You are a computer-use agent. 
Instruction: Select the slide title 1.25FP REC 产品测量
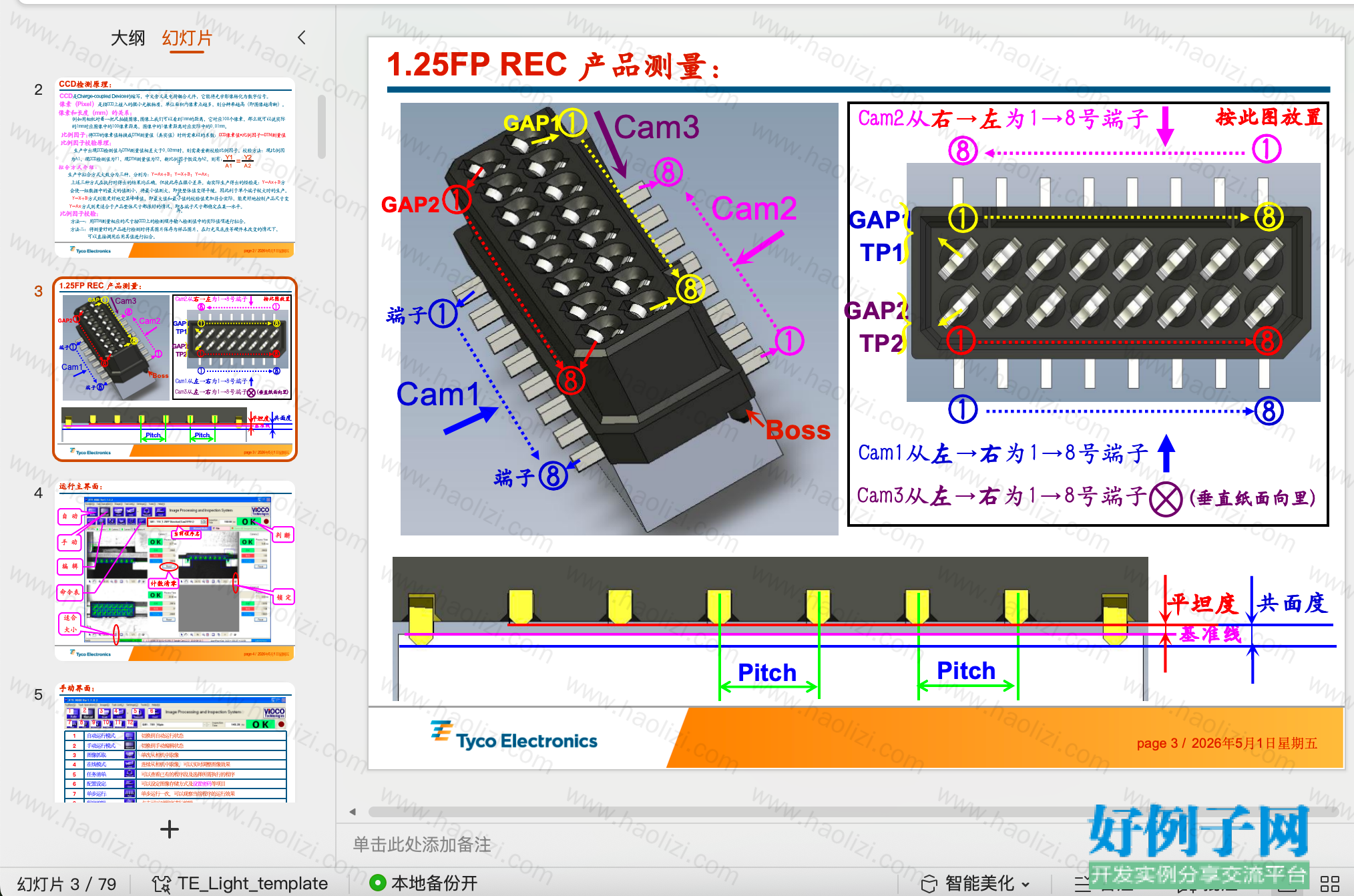point(554,65)
